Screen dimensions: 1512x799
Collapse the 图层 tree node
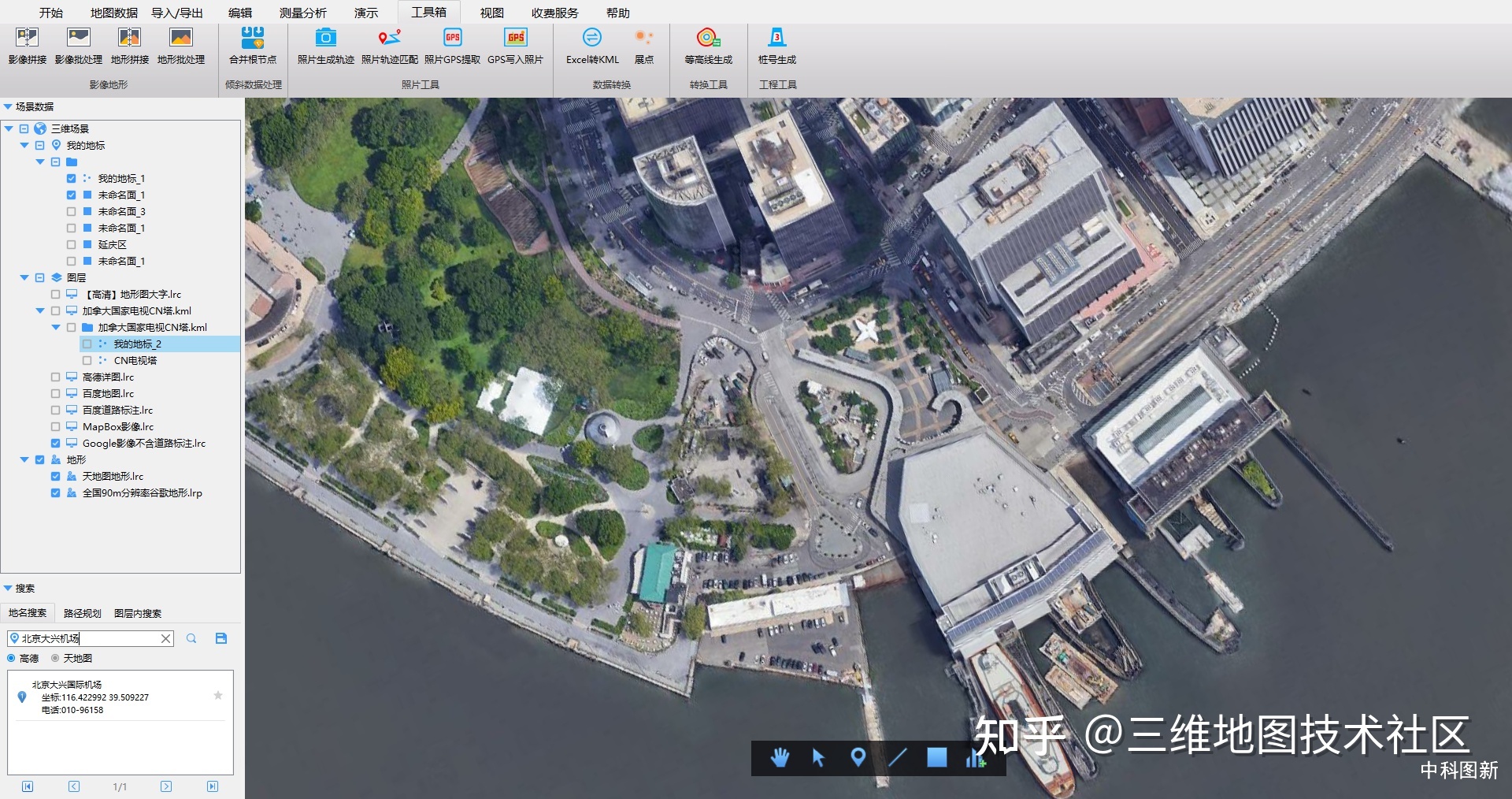click(24, 278)
